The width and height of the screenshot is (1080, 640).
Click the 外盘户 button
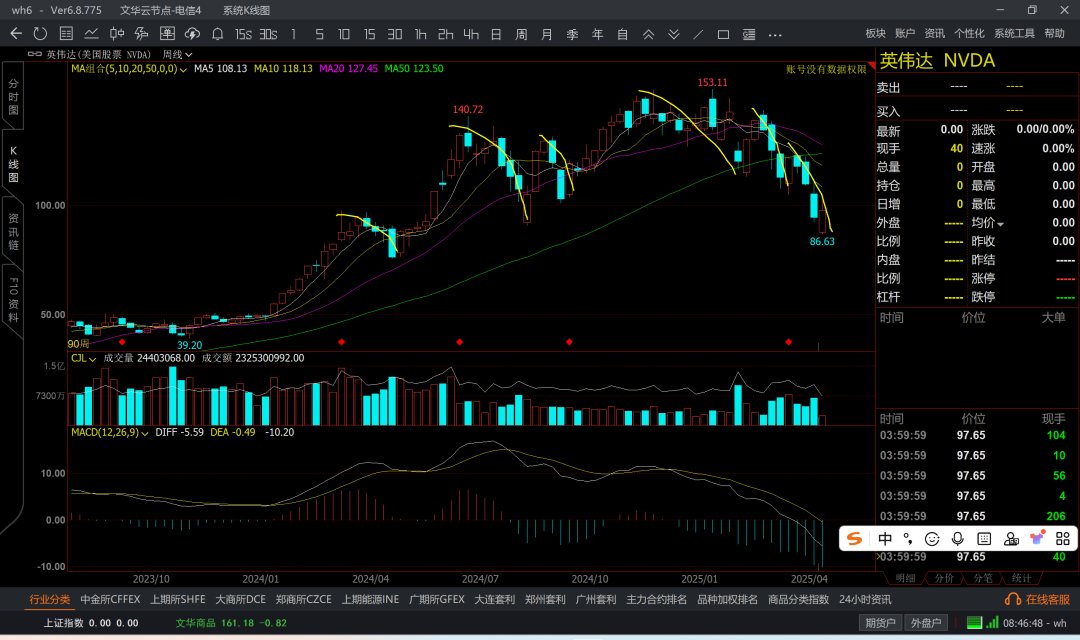(x=926, y=623)
